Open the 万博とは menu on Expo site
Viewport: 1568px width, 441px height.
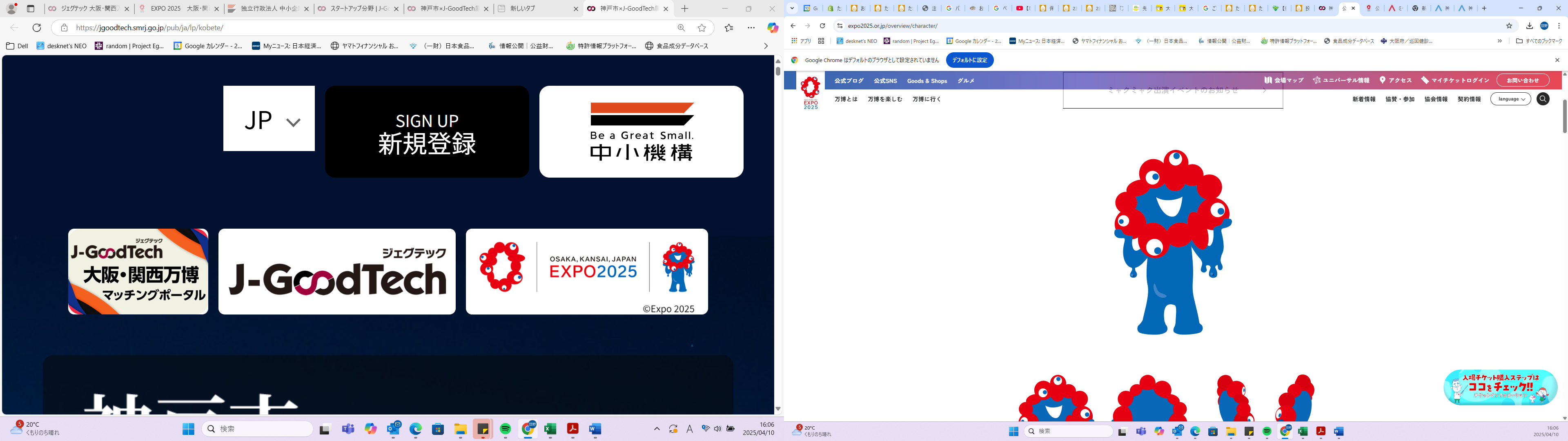(846, 99)
